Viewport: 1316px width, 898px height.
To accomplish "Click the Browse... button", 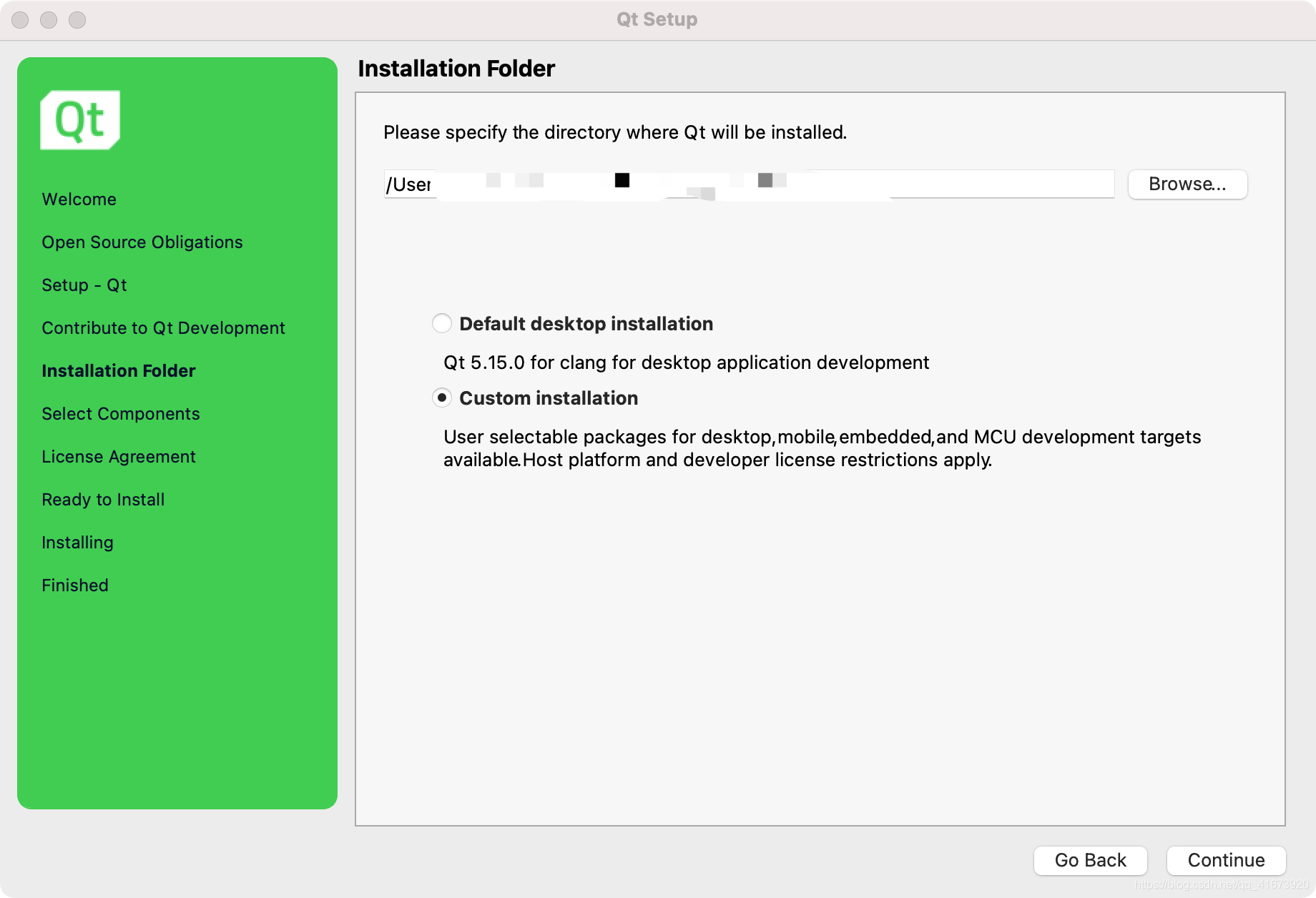I will pyautogui.click(x=1187, y=184).
